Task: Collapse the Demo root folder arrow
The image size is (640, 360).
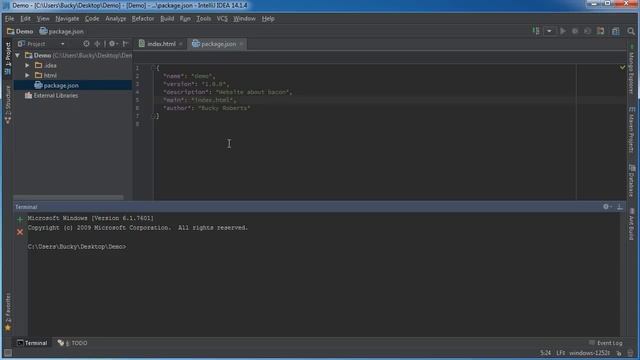Action: (x=18, y=55)
